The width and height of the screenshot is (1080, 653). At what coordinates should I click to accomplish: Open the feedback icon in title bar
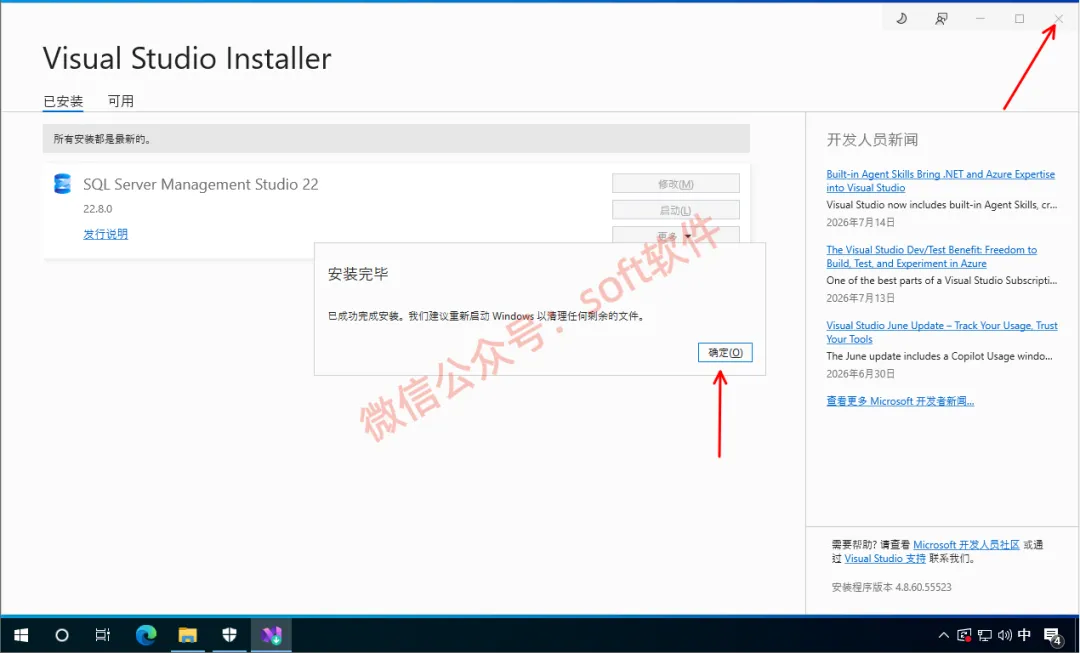pyautogui.click(x=941, y=19)
